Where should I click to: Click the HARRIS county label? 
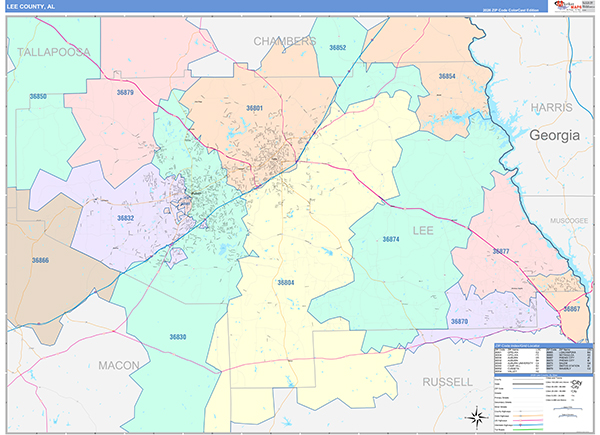(x=551, y=108)
